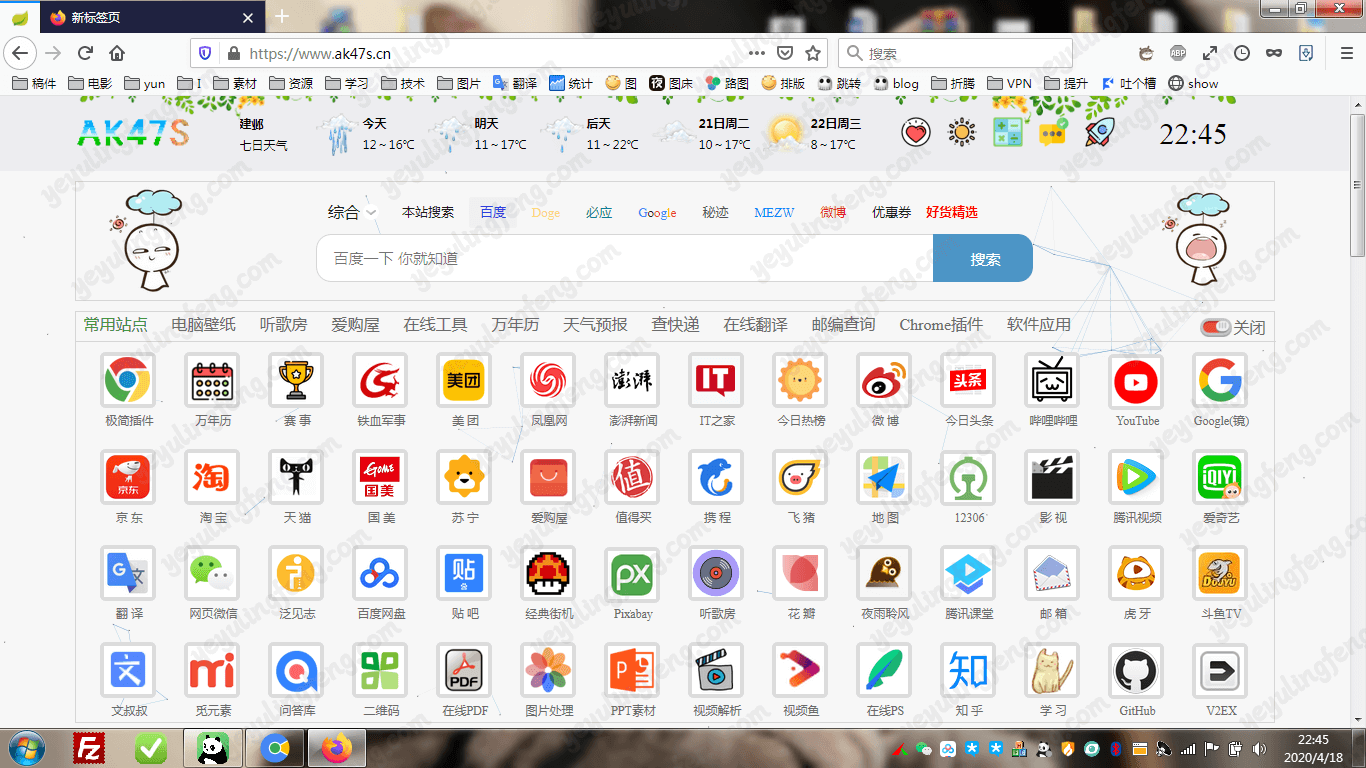Go to the Firefox home page
1366x768 pixels.
click(x=117, y=53)
